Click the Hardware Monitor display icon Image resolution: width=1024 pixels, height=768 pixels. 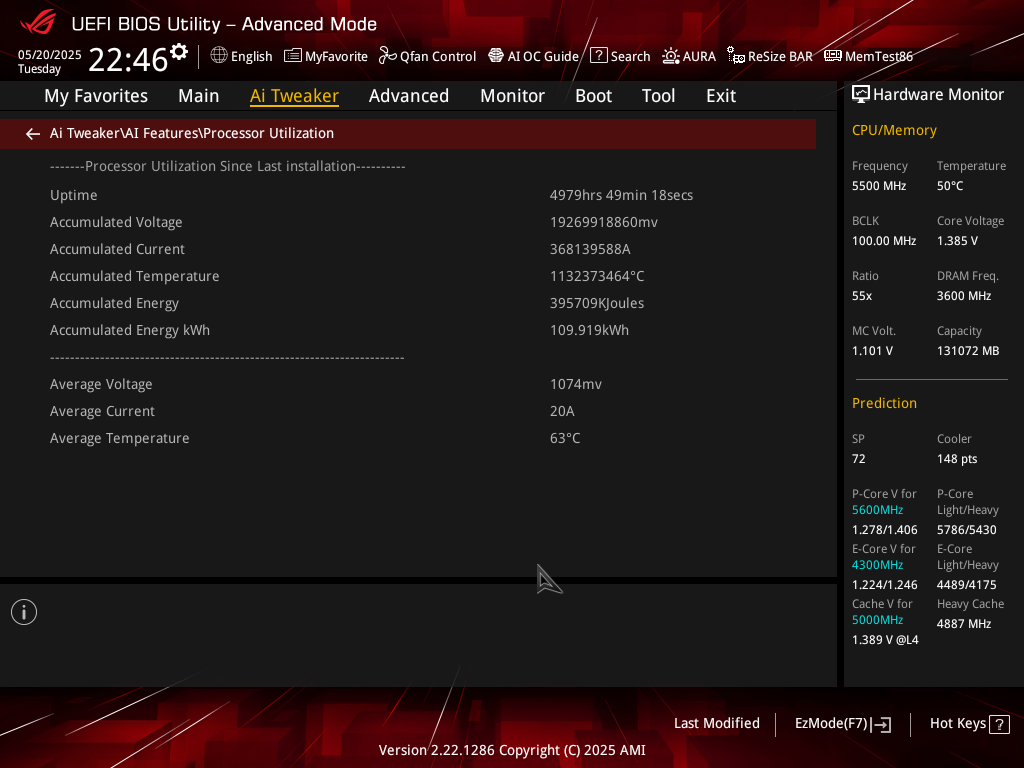click(861, 95)
